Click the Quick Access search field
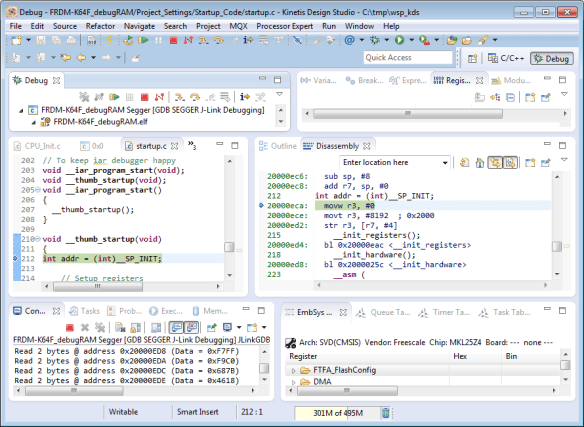The width and height of the screenshot is (584, 427). click(408, 58)
